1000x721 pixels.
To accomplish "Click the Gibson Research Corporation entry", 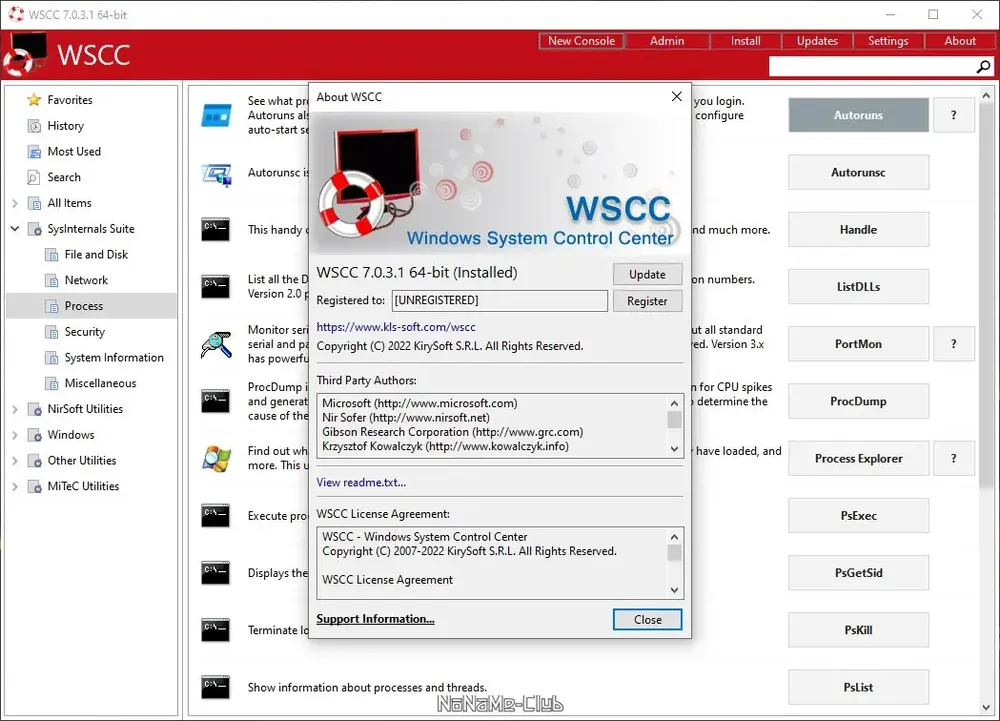I will tap(452, 432).
